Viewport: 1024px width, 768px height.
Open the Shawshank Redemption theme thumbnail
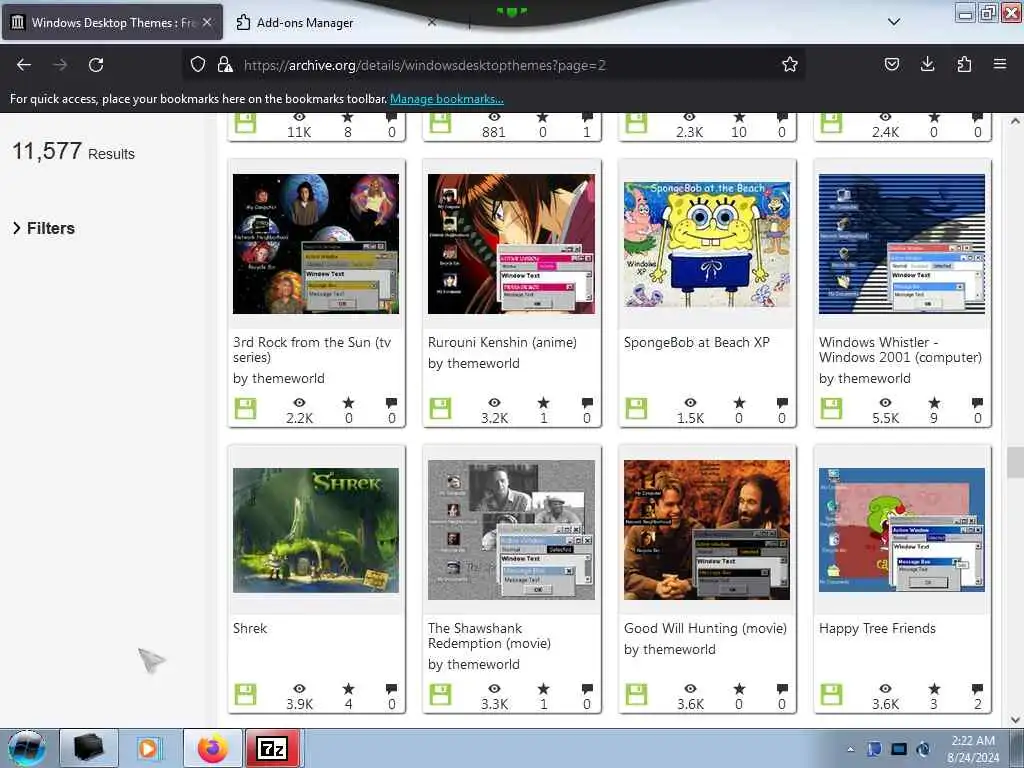(511, 530)
